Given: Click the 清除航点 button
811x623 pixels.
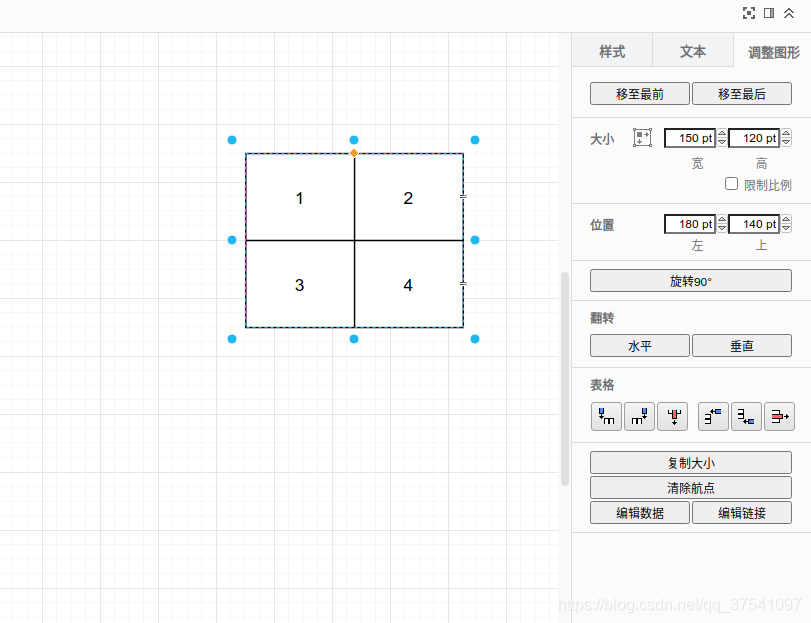Looking at the screenshot, I should tap(690, 488).
